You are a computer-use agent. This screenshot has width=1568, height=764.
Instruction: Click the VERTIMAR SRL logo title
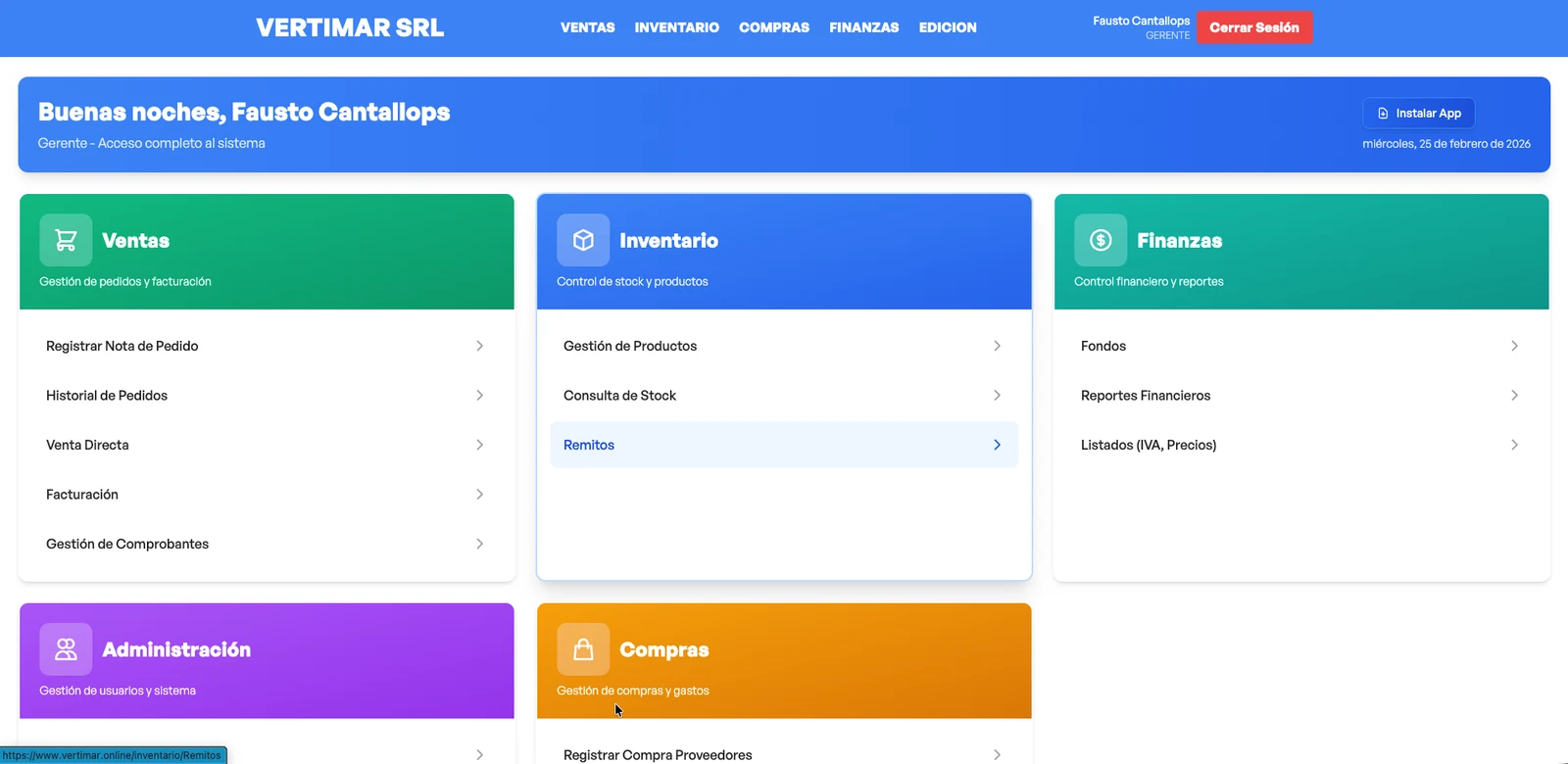[x=350, y=27]
